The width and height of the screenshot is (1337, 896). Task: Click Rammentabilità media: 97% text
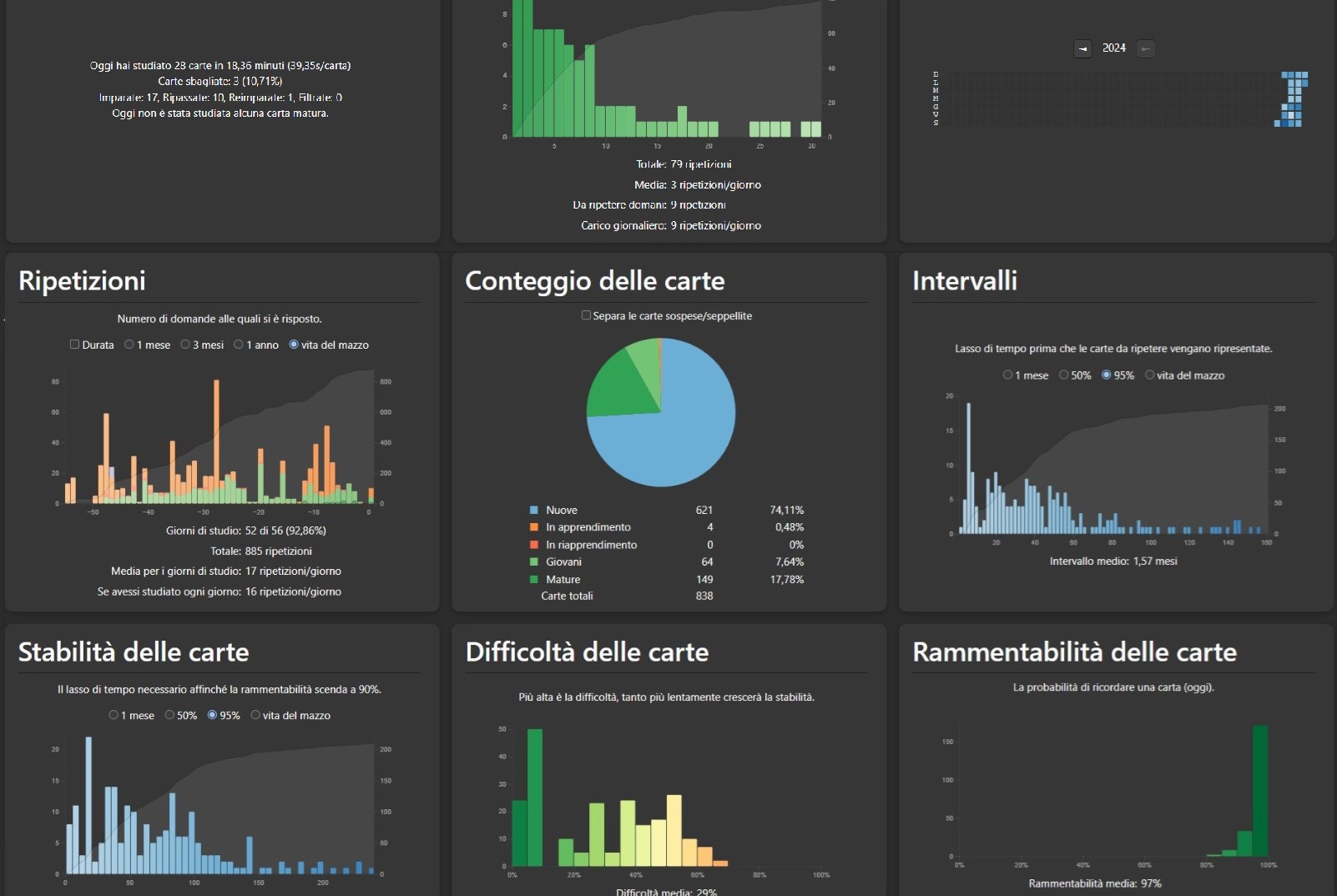coord(1095,883)
